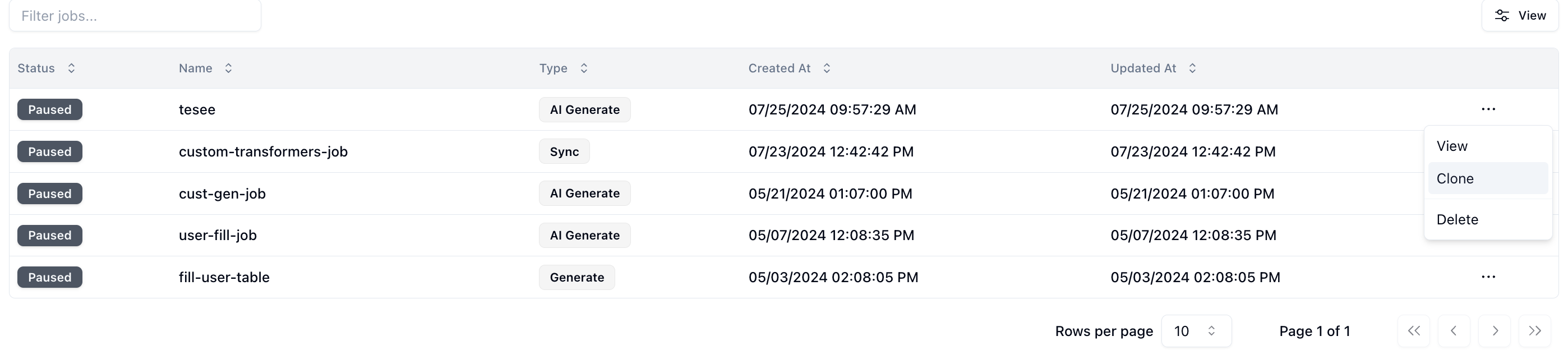Sort jobs by Type column
Screen dimensions: 1568x359
pos(563,68)
